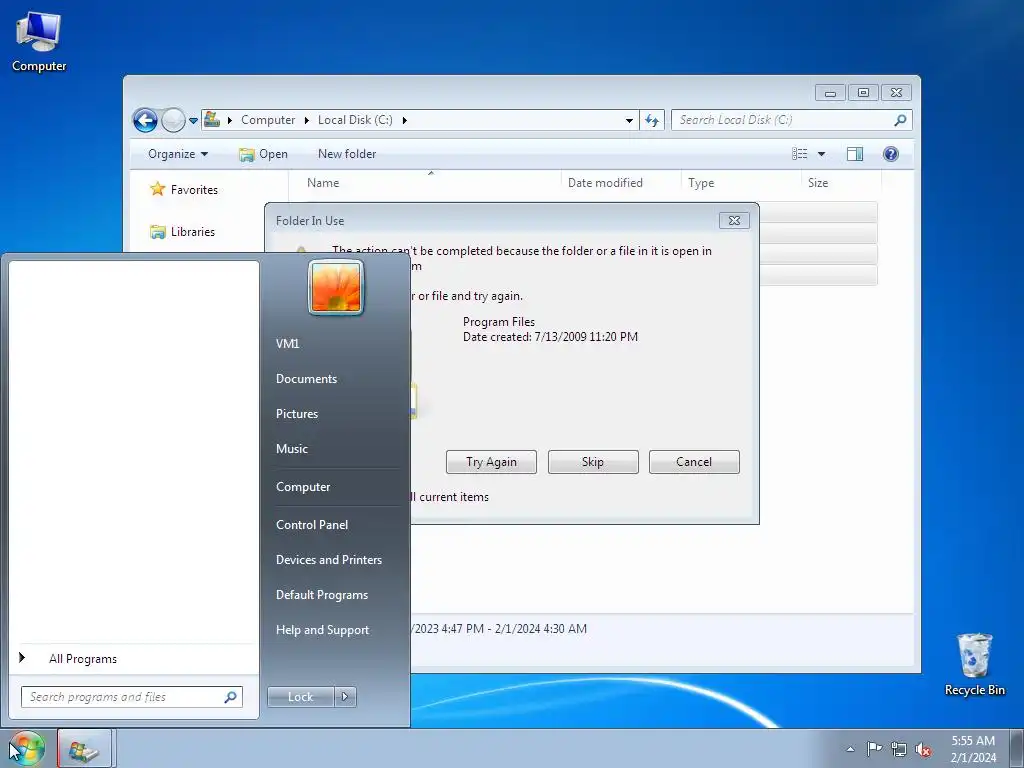This screenshot has height=768, width=1024.
Task: Sort by the Type column header
Action: [x=741, y=183]
